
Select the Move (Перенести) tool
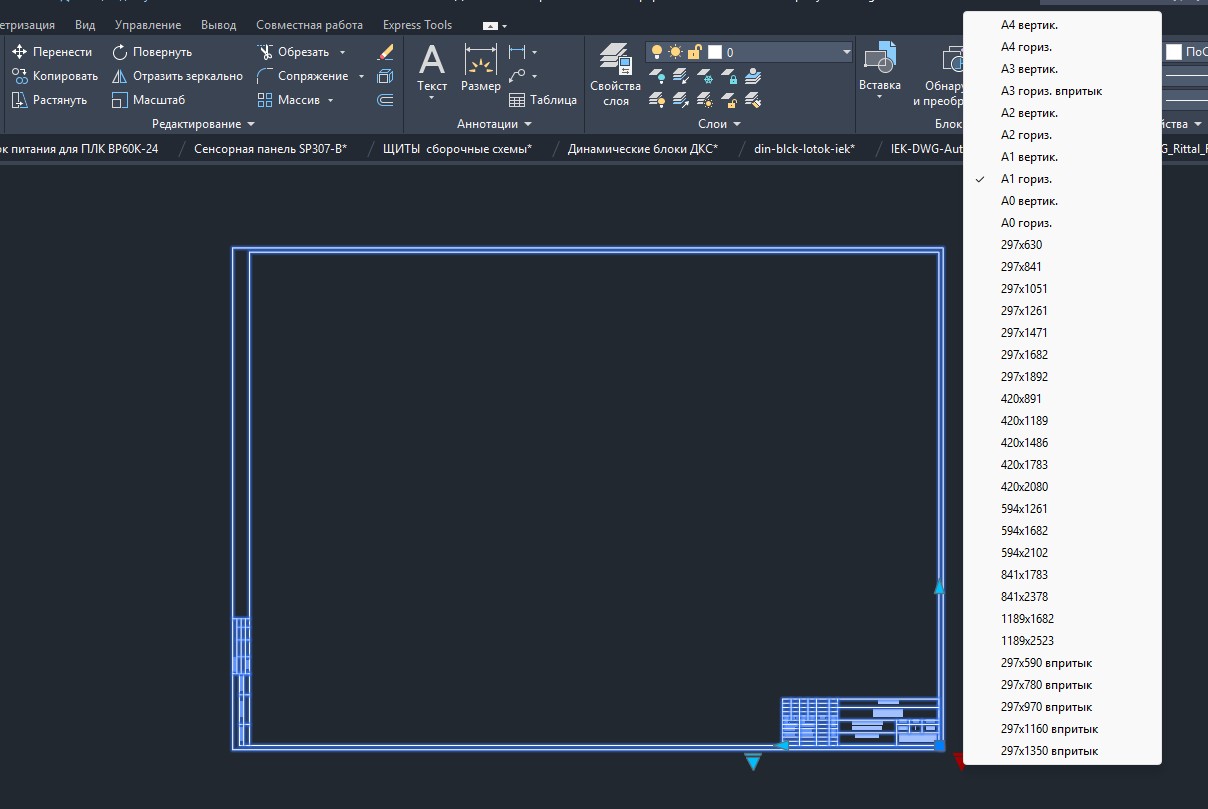click(52, 51)
